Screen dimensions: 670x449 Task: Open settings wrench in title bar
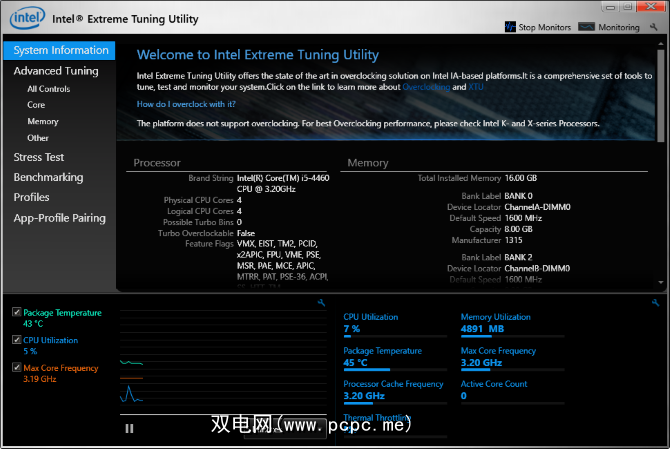653,27
